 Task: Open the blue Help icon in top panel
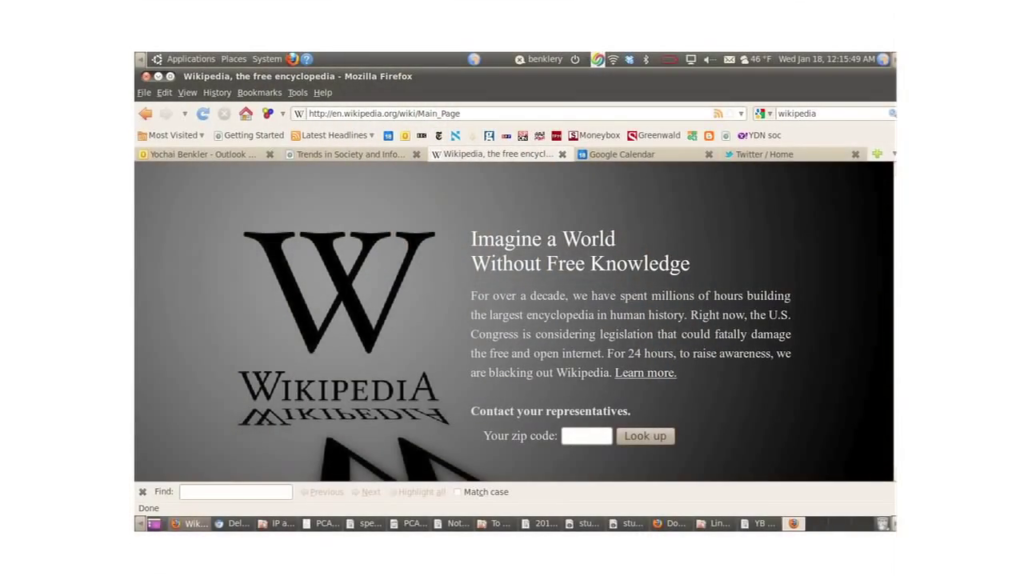click(x=307, y=59)
